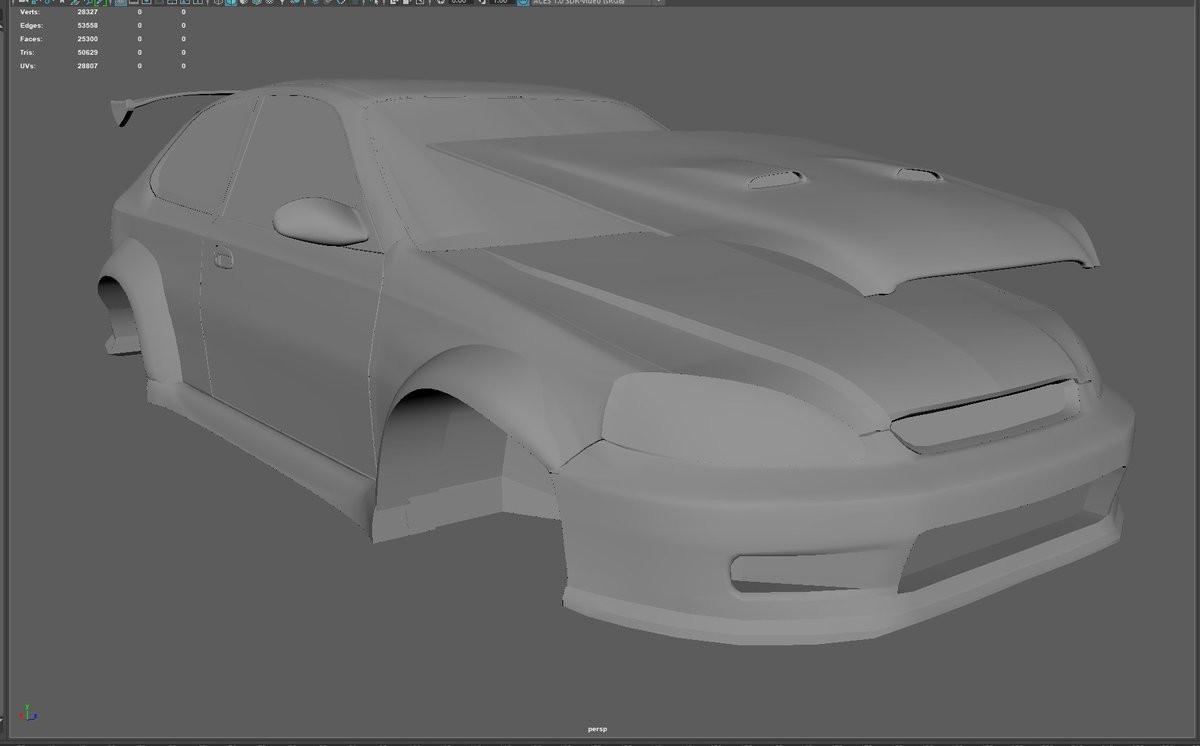
Task: Click the select camera icon in panel toolbar
Action: 22,2
